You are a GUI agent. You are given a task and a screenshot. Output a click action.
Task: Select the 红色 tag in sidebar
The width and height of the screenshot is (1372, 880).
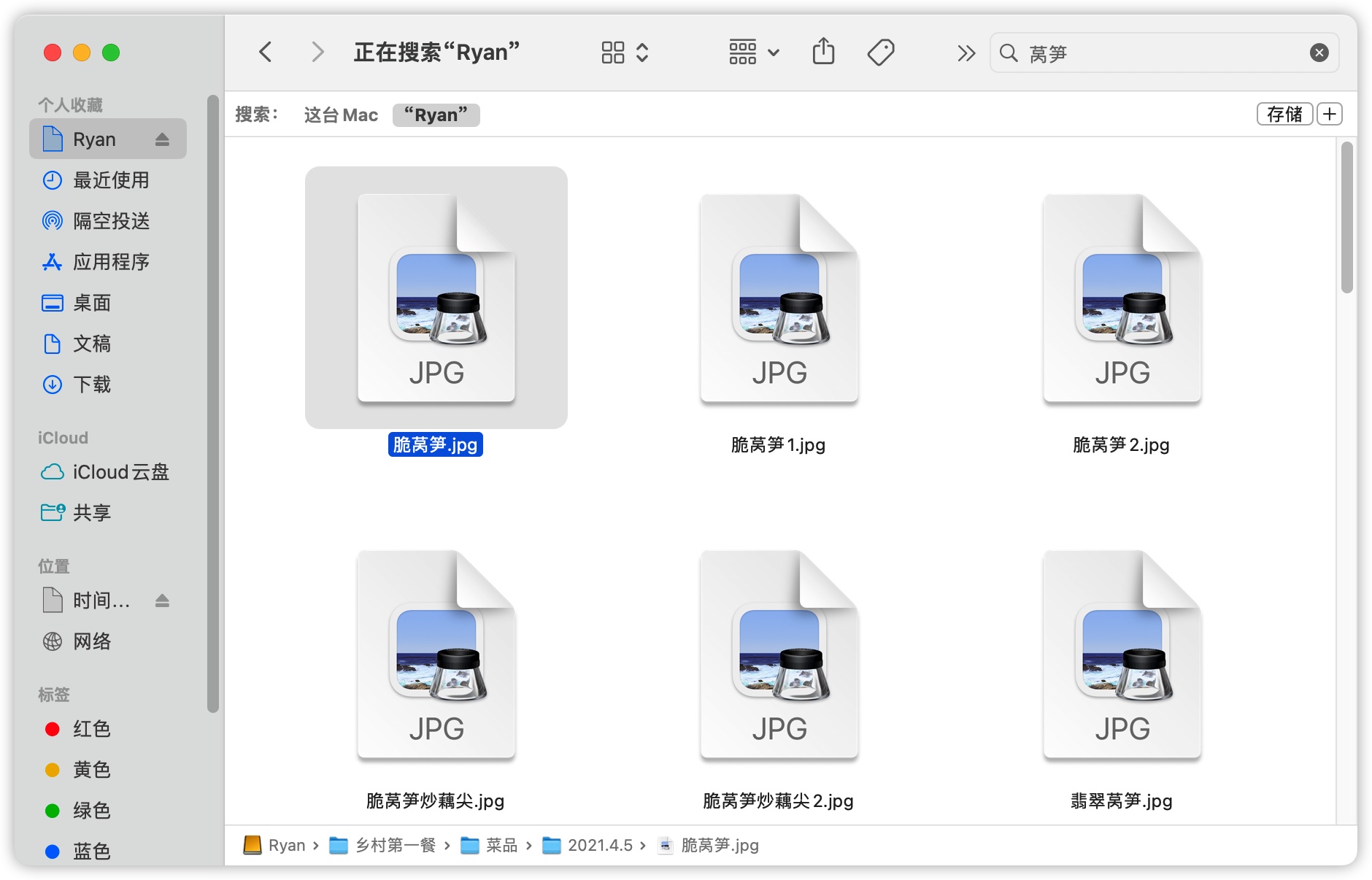coord(91,729)
